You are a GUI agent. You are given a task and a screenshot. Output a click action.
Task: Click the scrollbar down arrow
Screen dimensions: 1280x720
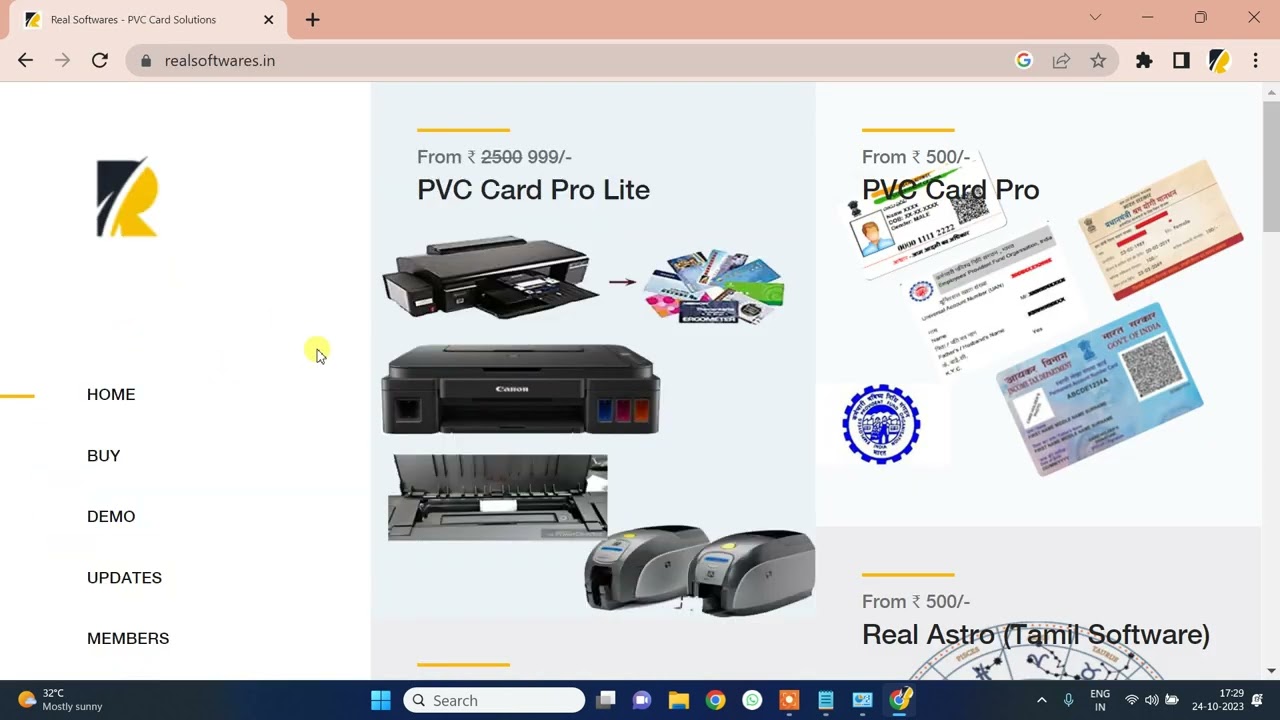(x=1271, y=671)
